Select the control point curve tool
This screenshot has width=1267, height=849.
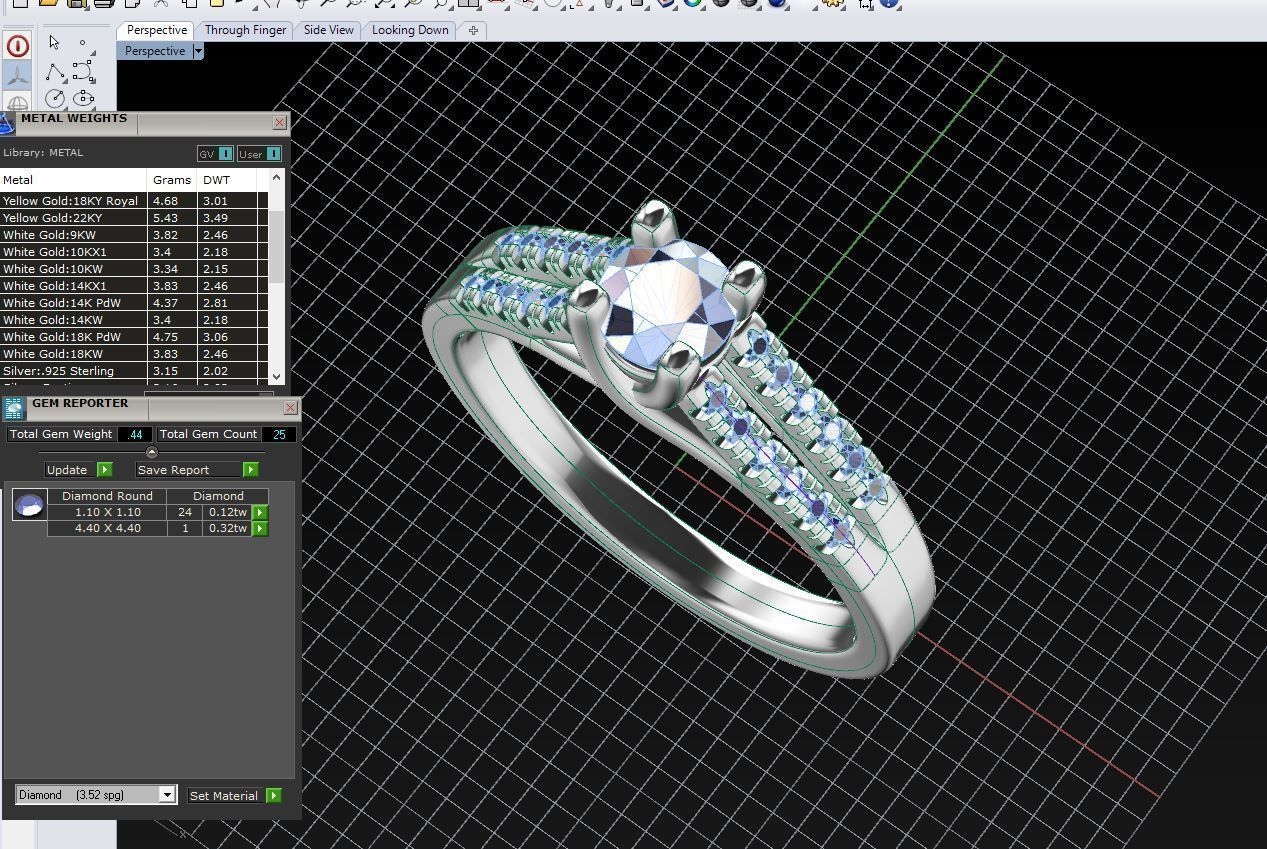[x=84, y=72]
